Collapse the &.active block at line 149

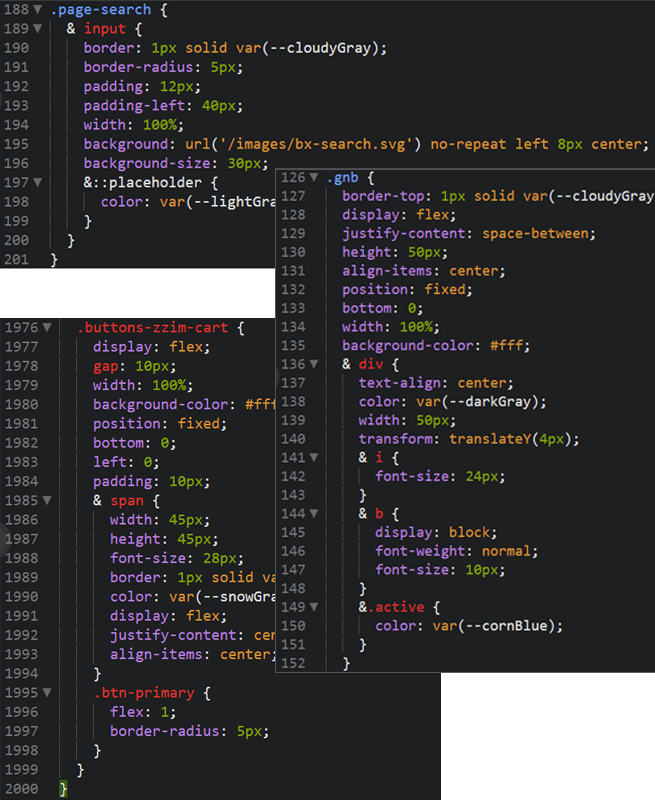coord(314,607)
